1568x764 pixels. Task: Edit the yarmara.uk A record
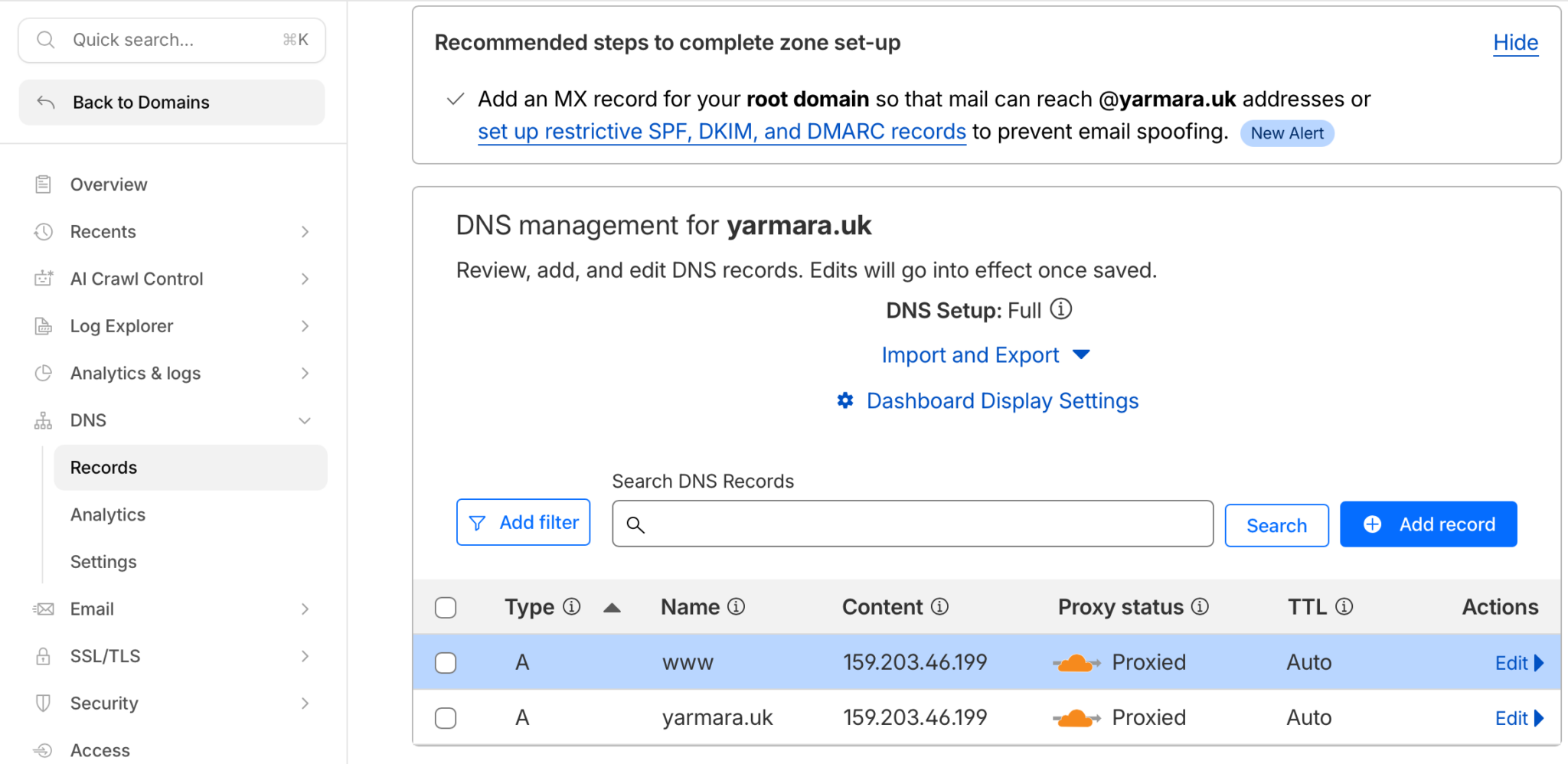point(1519,718)
